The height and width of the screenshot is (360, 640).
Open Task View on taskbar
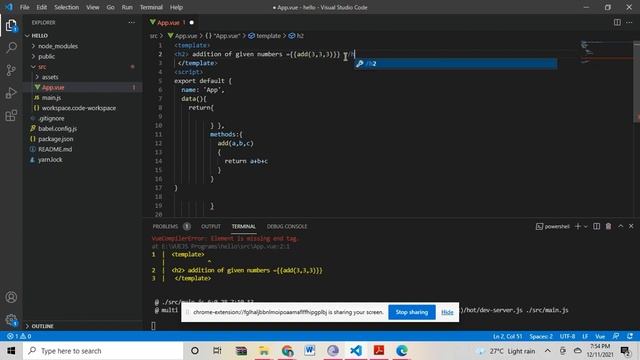[x=217, y=351]
